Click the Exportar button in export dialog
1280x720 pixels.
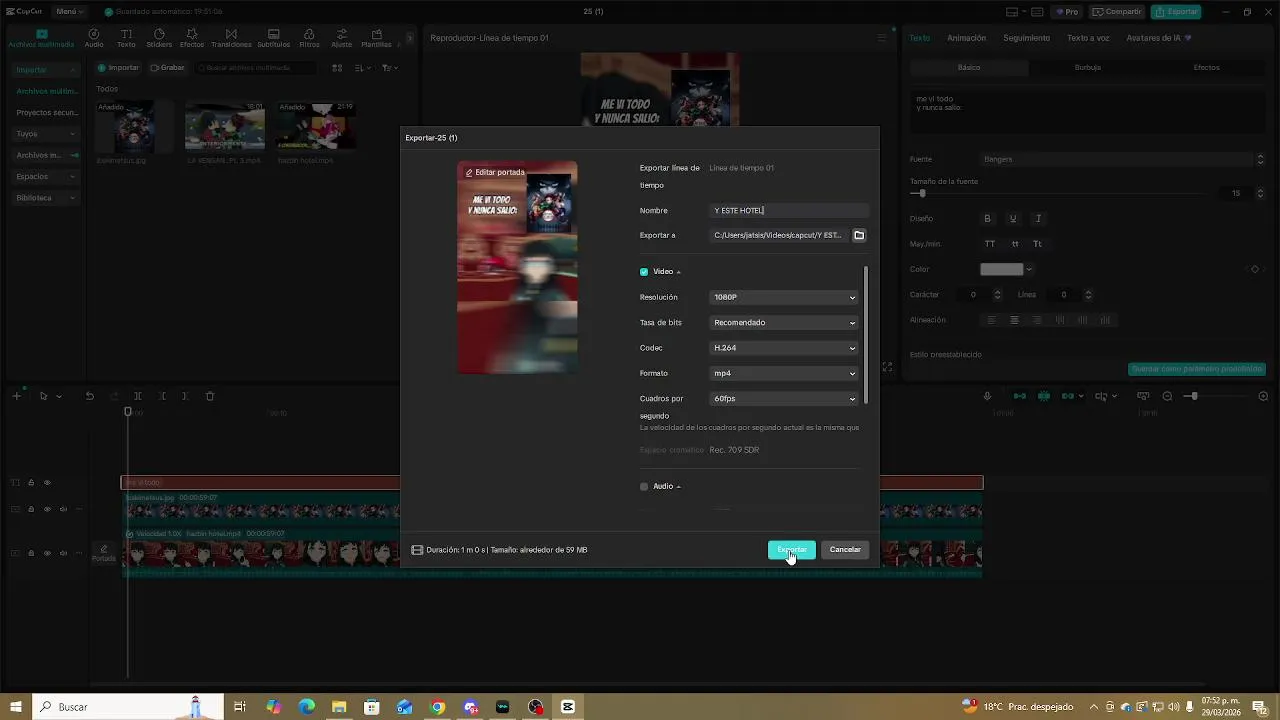point(792,550)
